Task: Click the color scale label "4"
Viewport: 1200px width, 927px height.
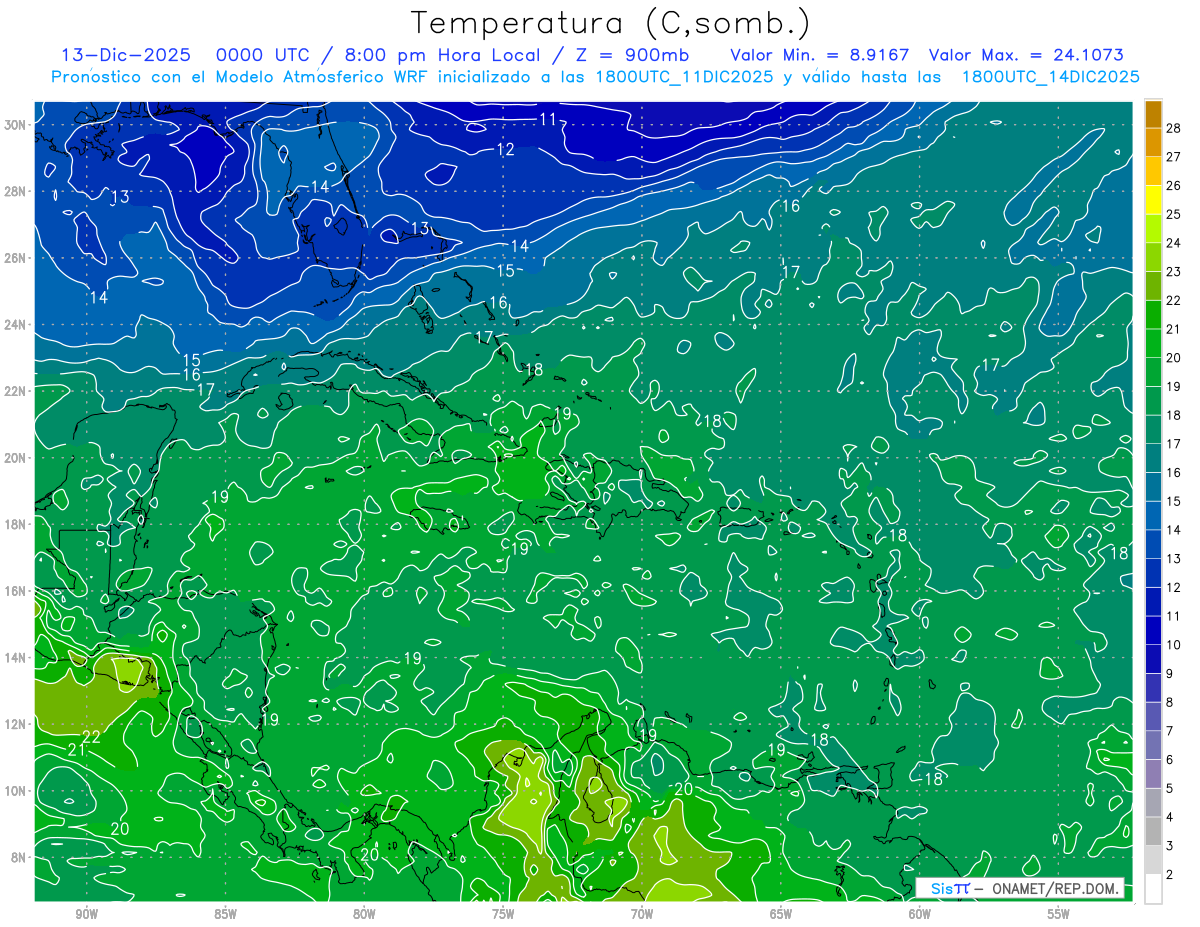Action: (x=1170, y=818)
